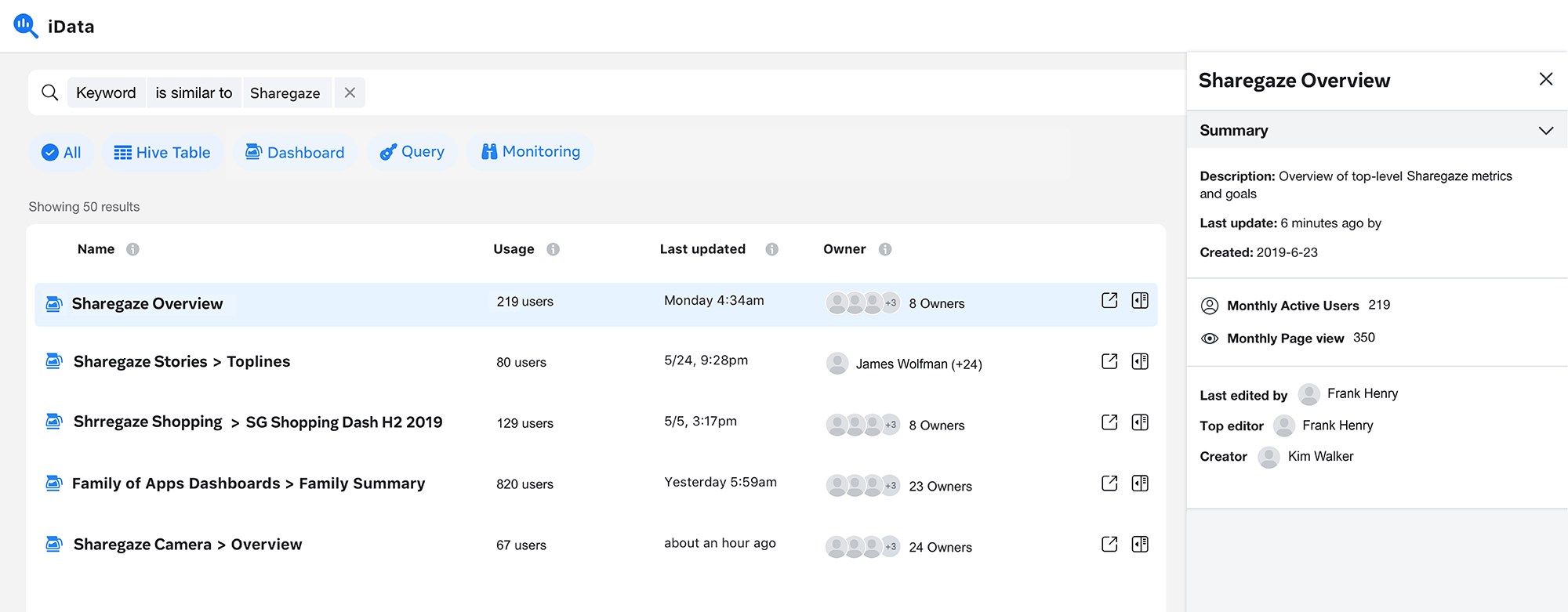1568x612 pixels.
Task: Filter by Dashboard type
Action: pyautogui.click(x=295, y=153)
